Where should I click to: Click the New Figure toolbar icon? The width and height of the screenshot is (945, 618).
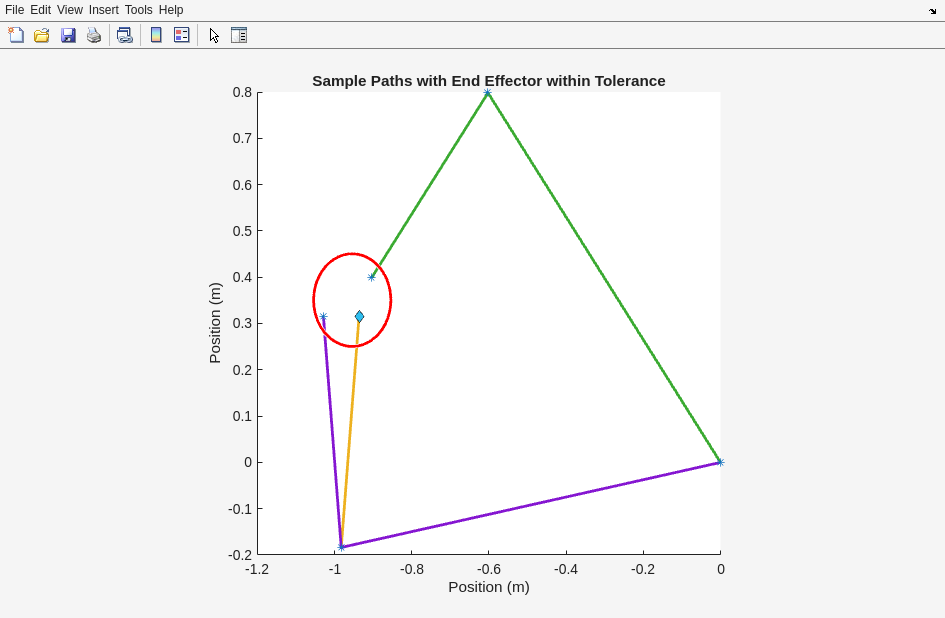coord(16,35)
